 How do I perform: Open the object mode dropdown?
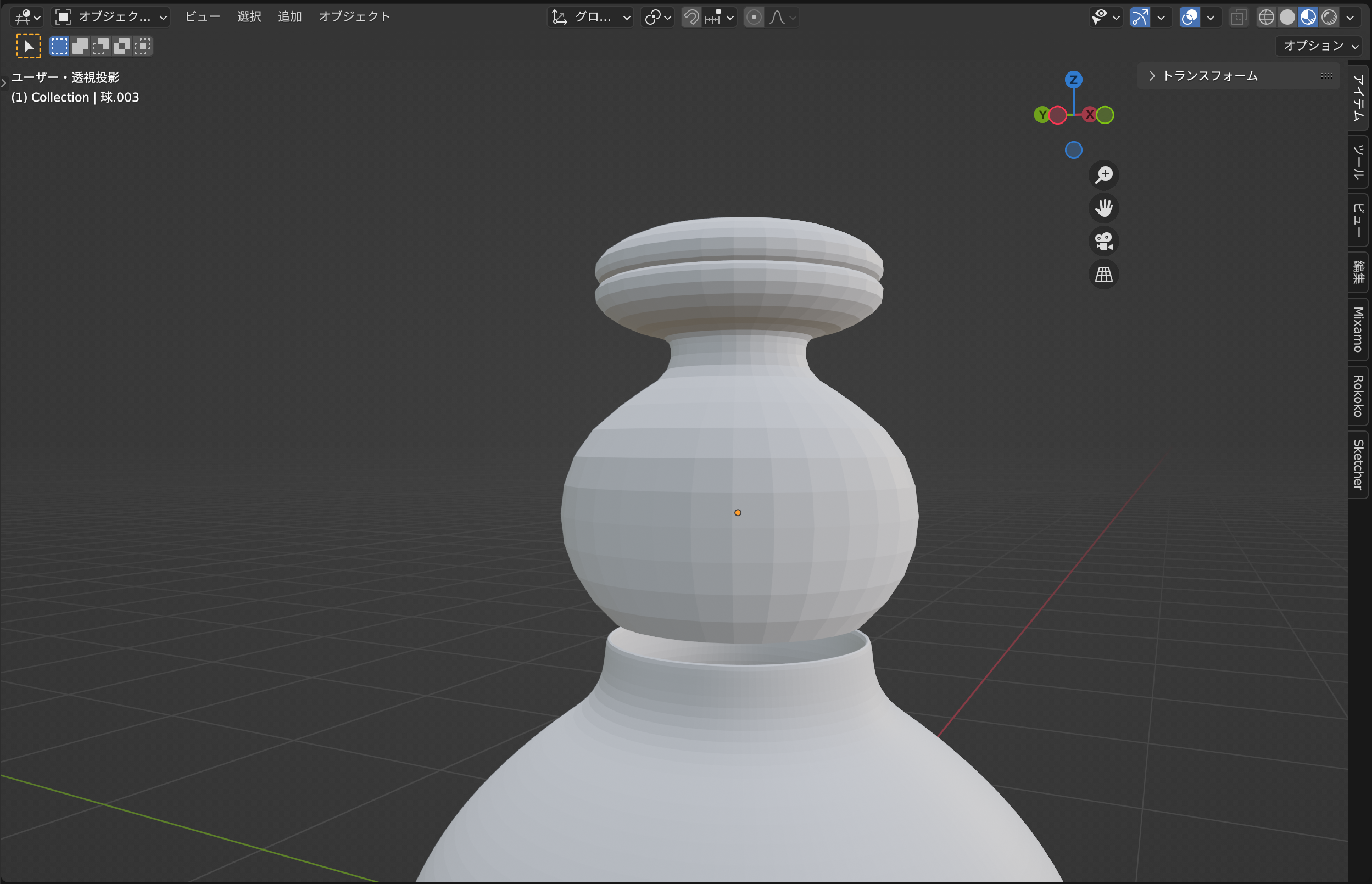111,17
